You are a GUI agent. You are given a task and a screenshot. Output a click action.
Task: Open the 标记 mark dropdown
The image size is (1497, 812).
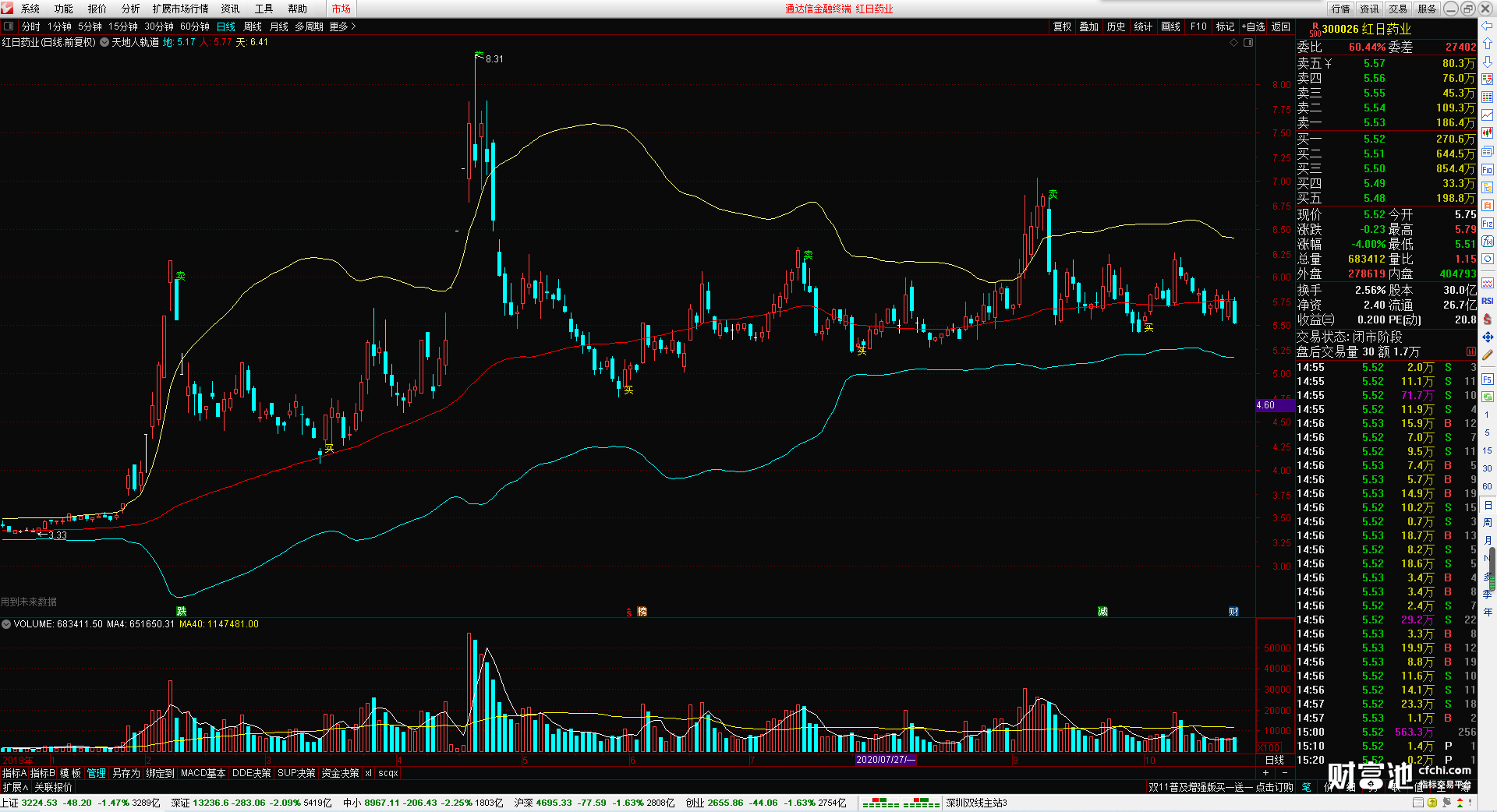click(1225, 26)
